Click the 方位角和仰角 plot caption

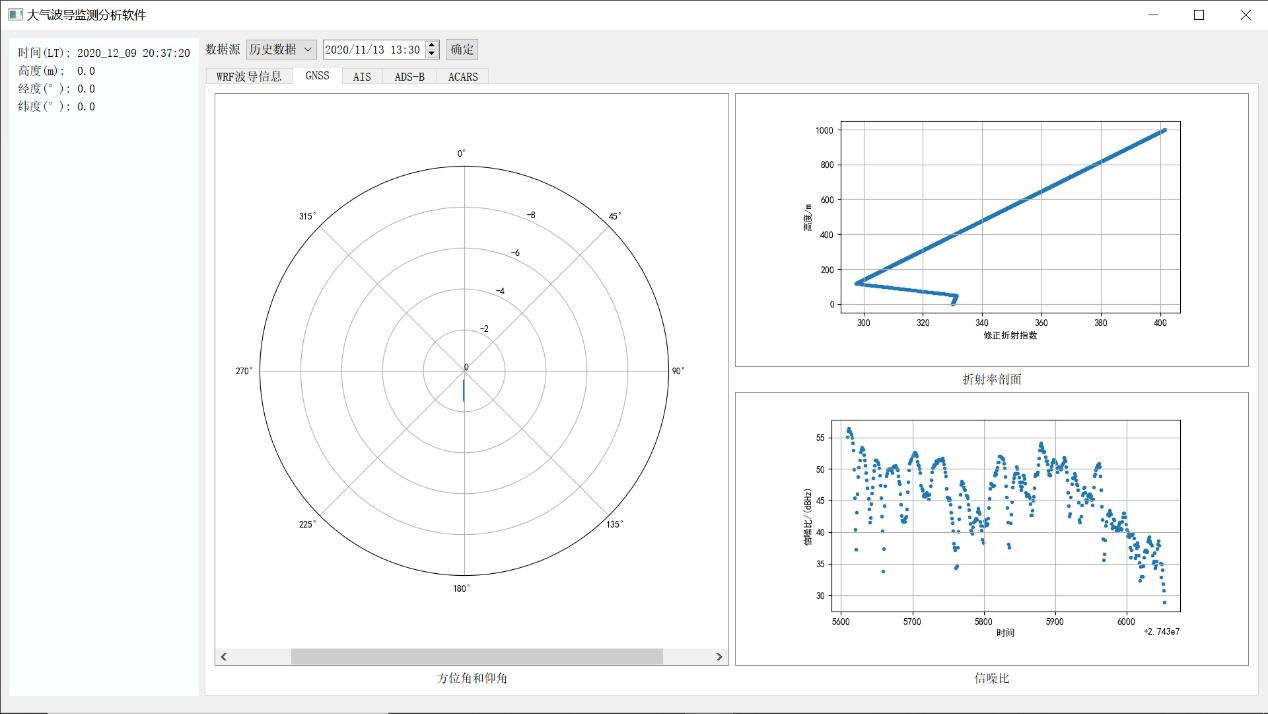(472, 678)
